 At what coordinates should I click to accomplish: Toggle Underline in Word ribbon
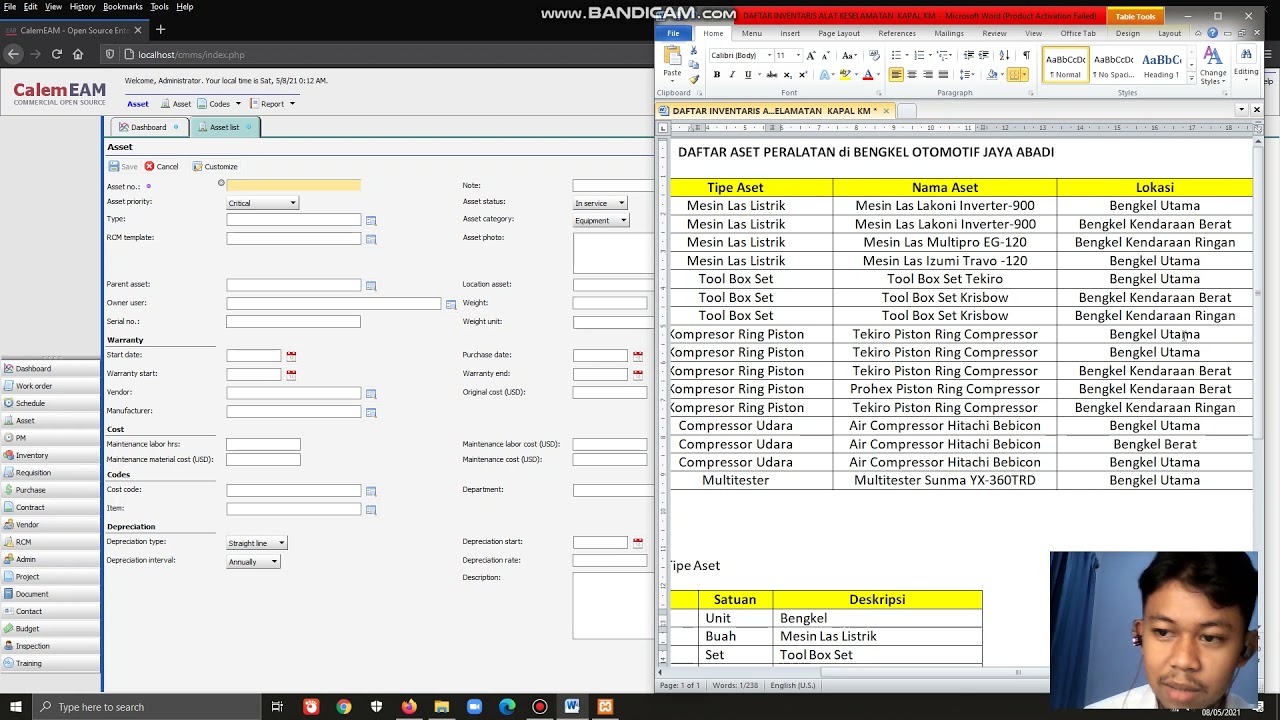(746, 75)
